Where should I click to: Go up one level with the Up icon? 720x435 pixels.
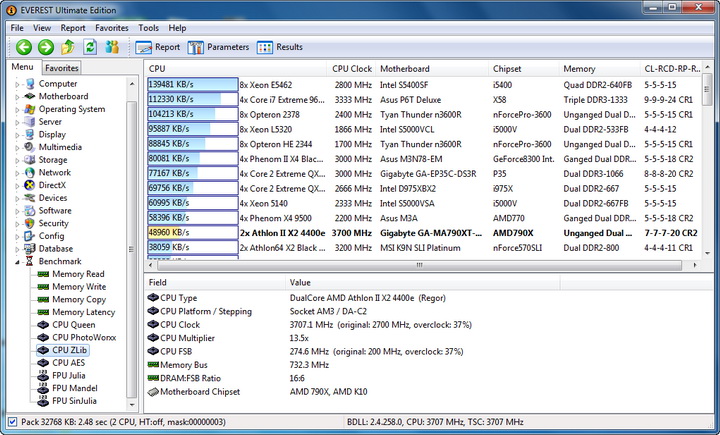[x=68, y=47]
